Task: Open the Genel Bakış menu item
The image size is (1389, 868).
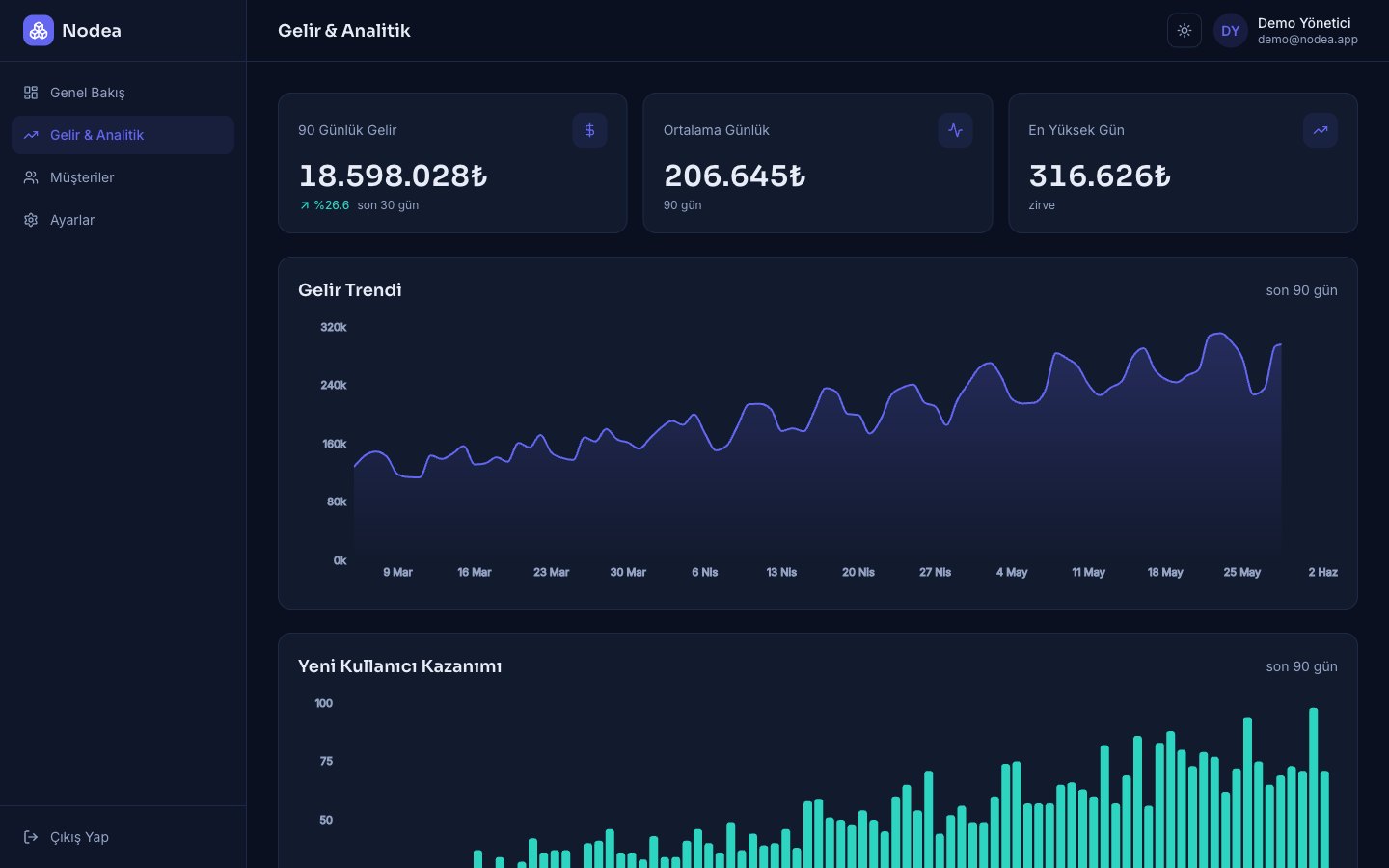Action: pos(123,93)
